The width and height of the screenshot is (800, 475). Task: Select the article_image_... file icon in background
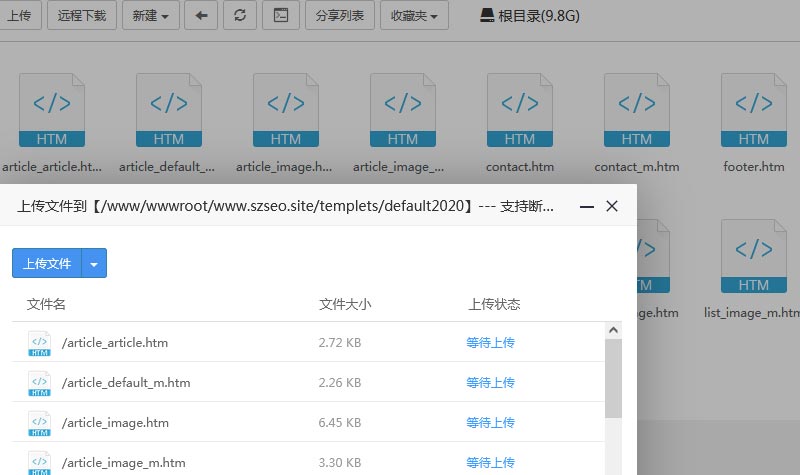[403, 110]
